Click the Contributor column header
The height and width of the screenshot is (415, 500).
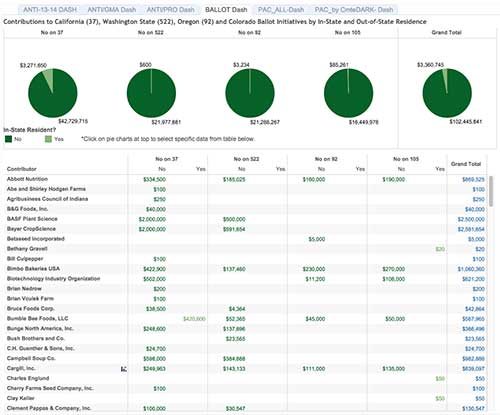tap(22, 169)
